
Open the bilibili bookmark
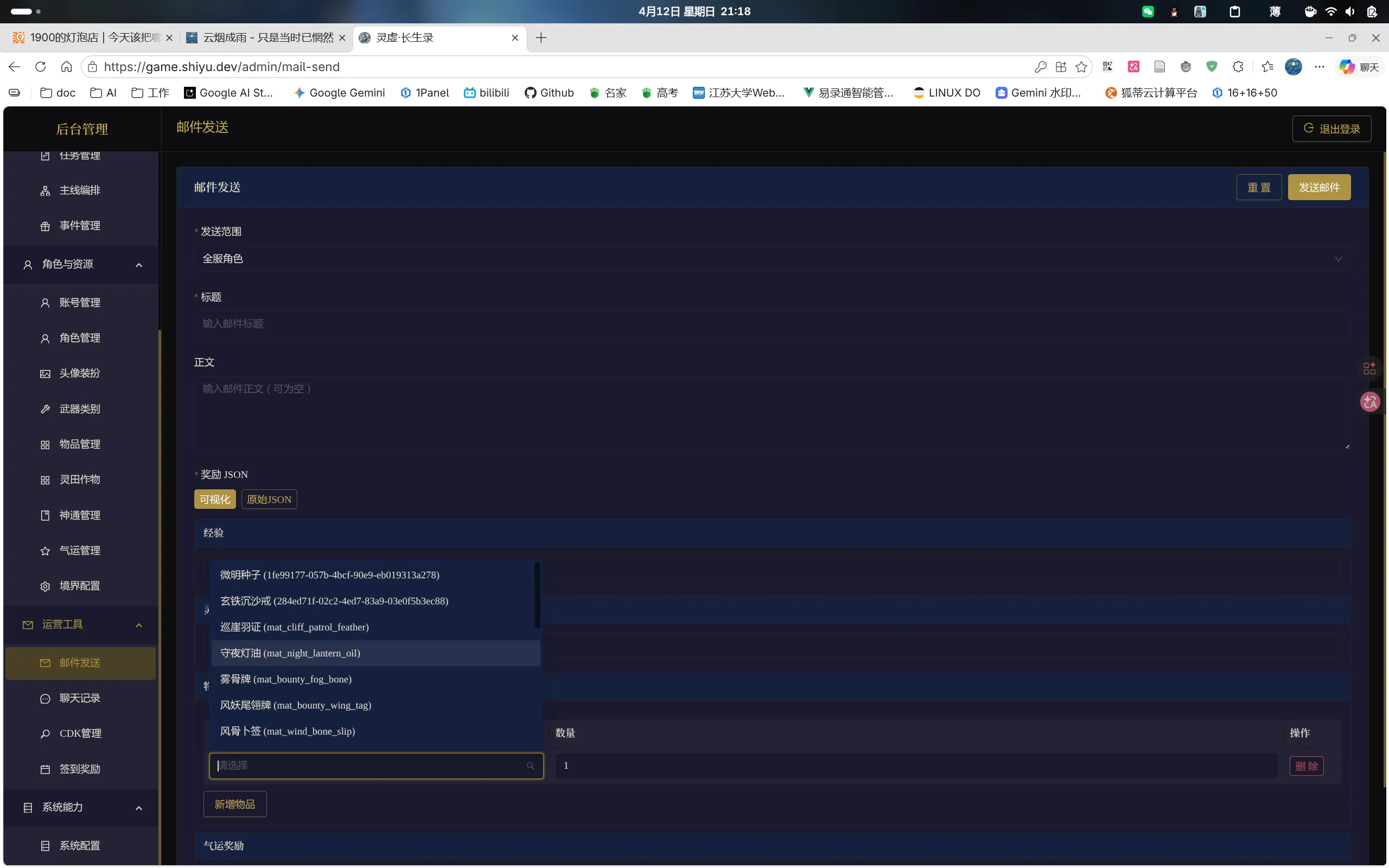click(487, 92)
